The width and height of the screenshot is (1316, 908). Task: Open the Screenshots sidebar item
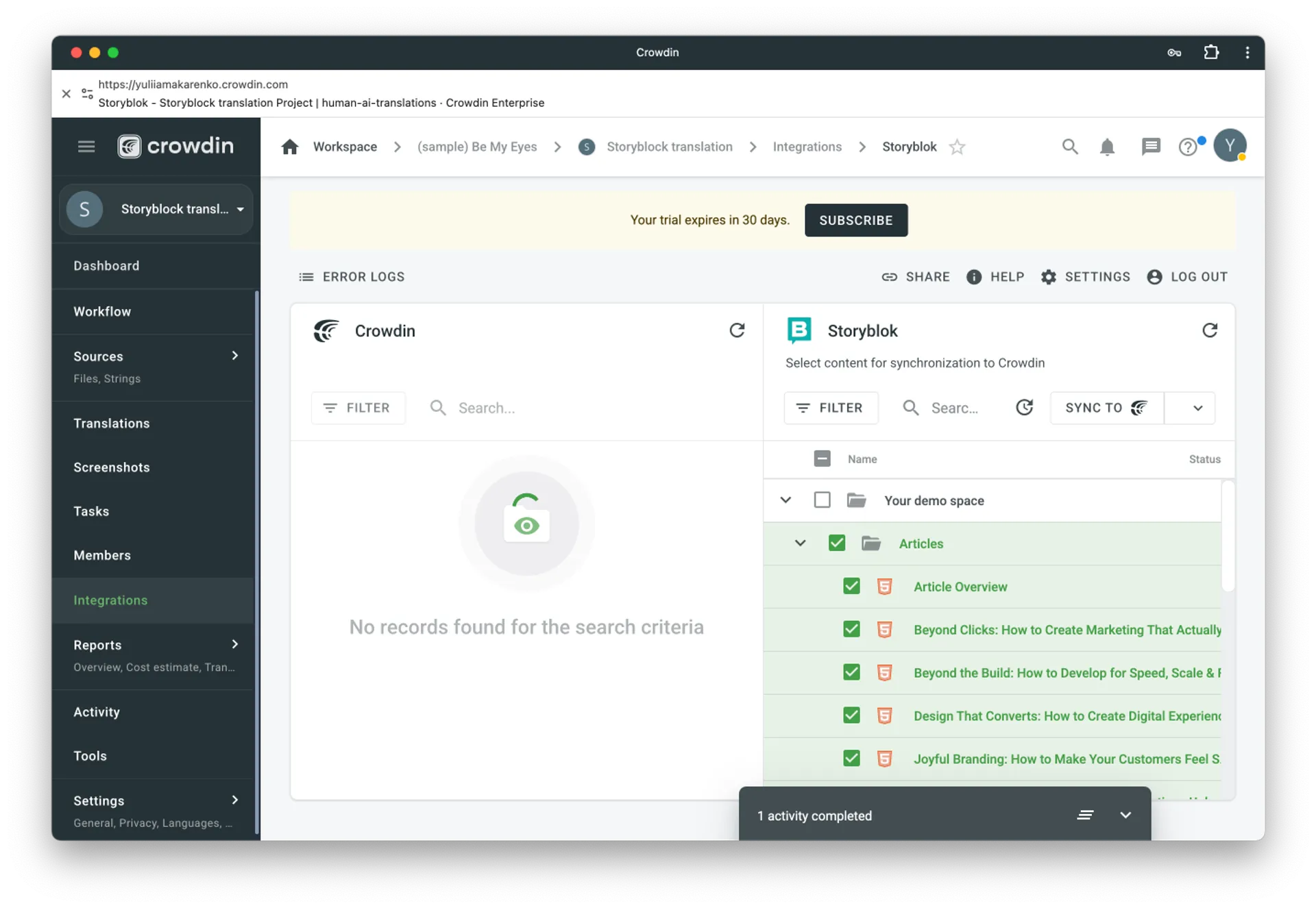[x=153, y=467]
